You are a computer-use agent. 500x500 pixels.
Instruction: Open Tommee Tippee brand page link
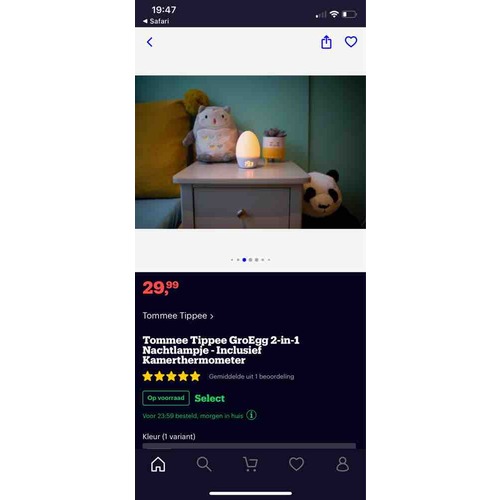point(175,316)
